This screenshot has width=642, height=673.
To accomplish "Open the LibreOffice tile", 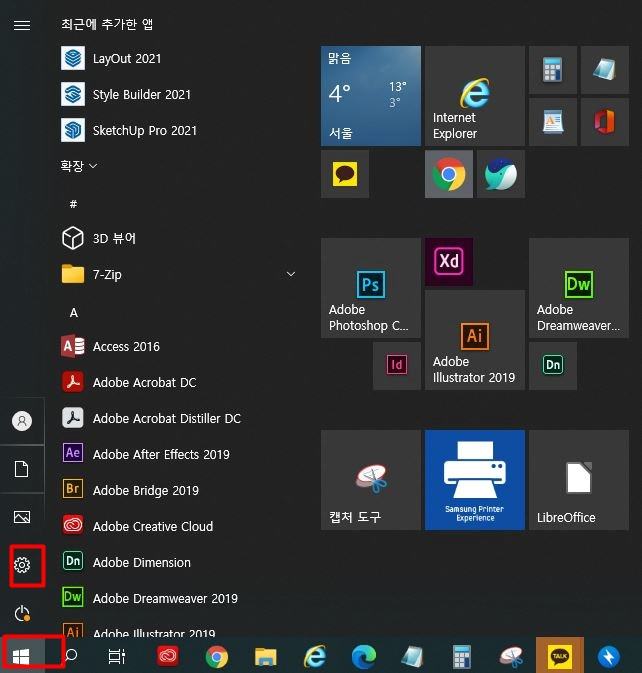I will (x=579, y=480).
